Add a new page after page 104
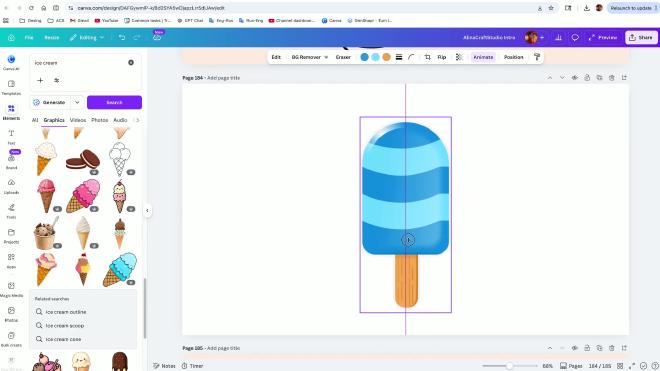660x371 pixels. coord(624,77)
